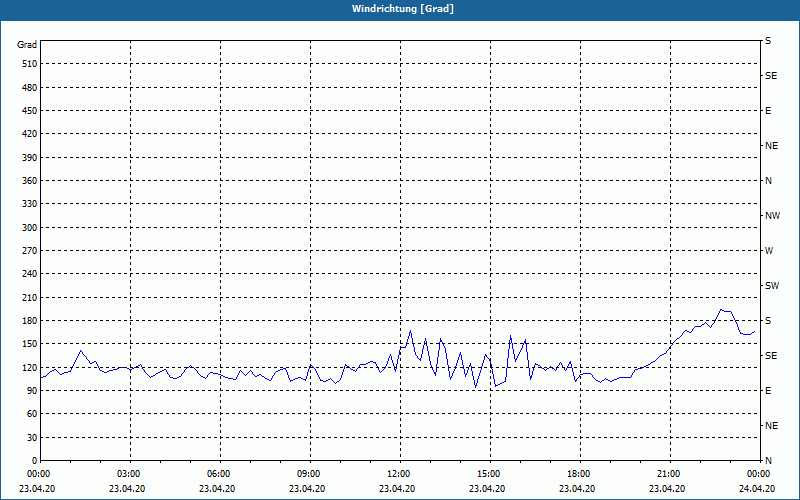This screenshot has width=800, height=500.
Task: Select compass label S at the 180 gridline
Action: (x=768, y=321)
